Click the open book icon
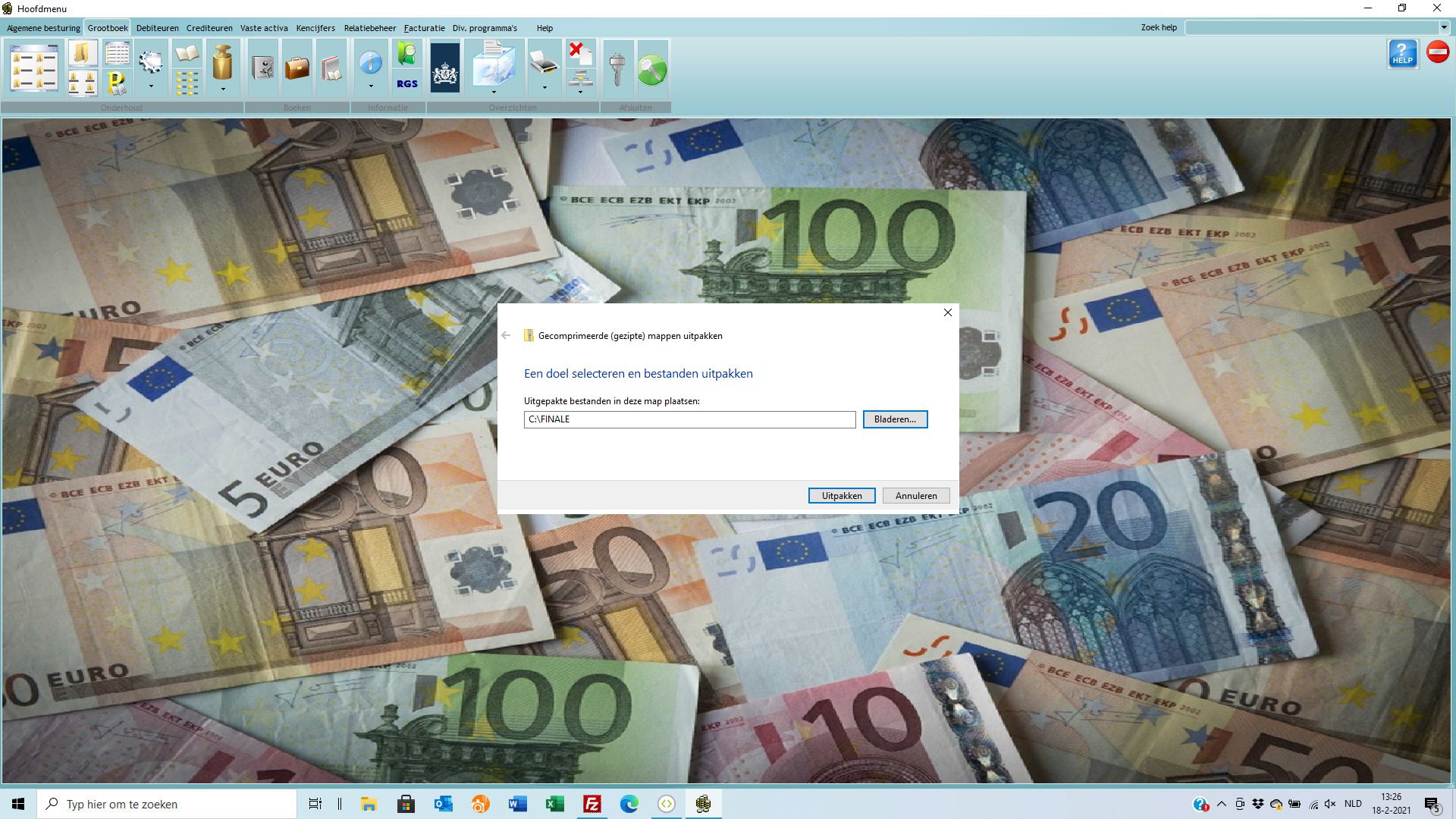 tap(187, 53)
